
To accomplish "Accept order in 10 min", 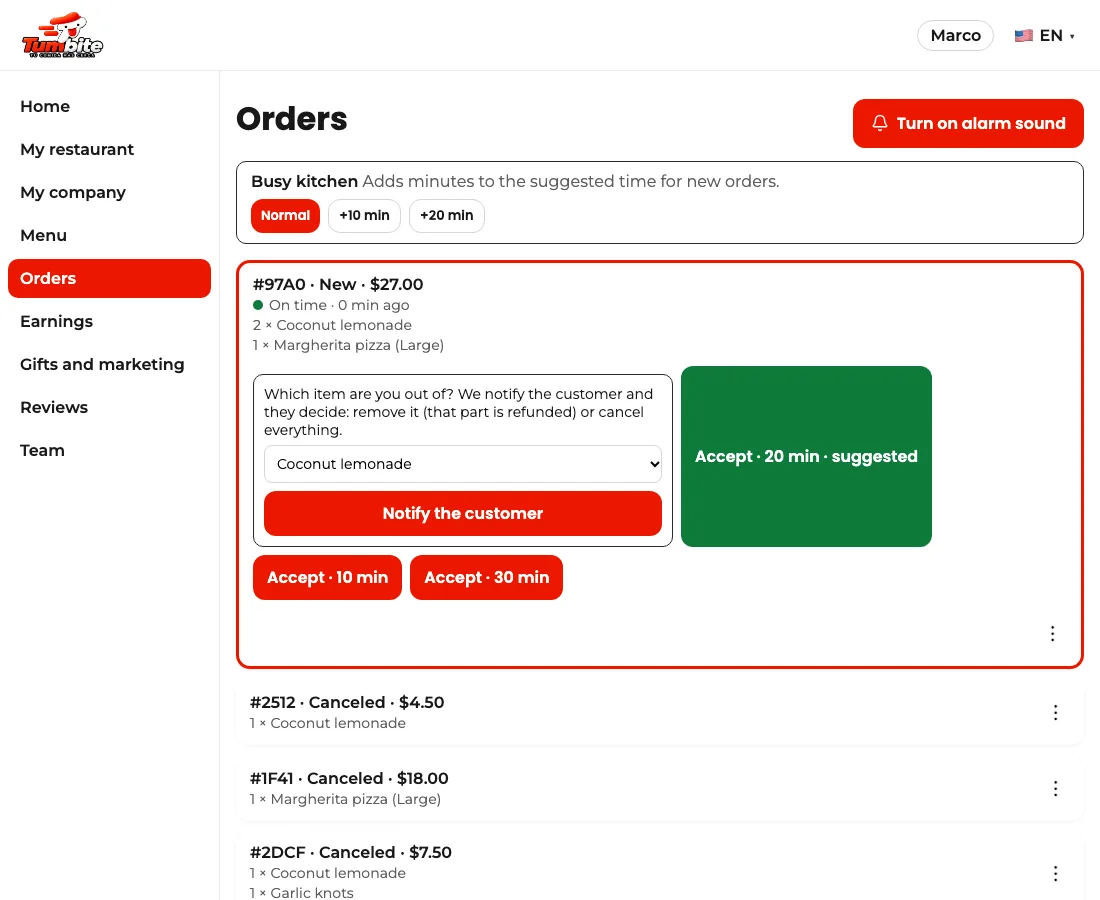I will 328,577.
